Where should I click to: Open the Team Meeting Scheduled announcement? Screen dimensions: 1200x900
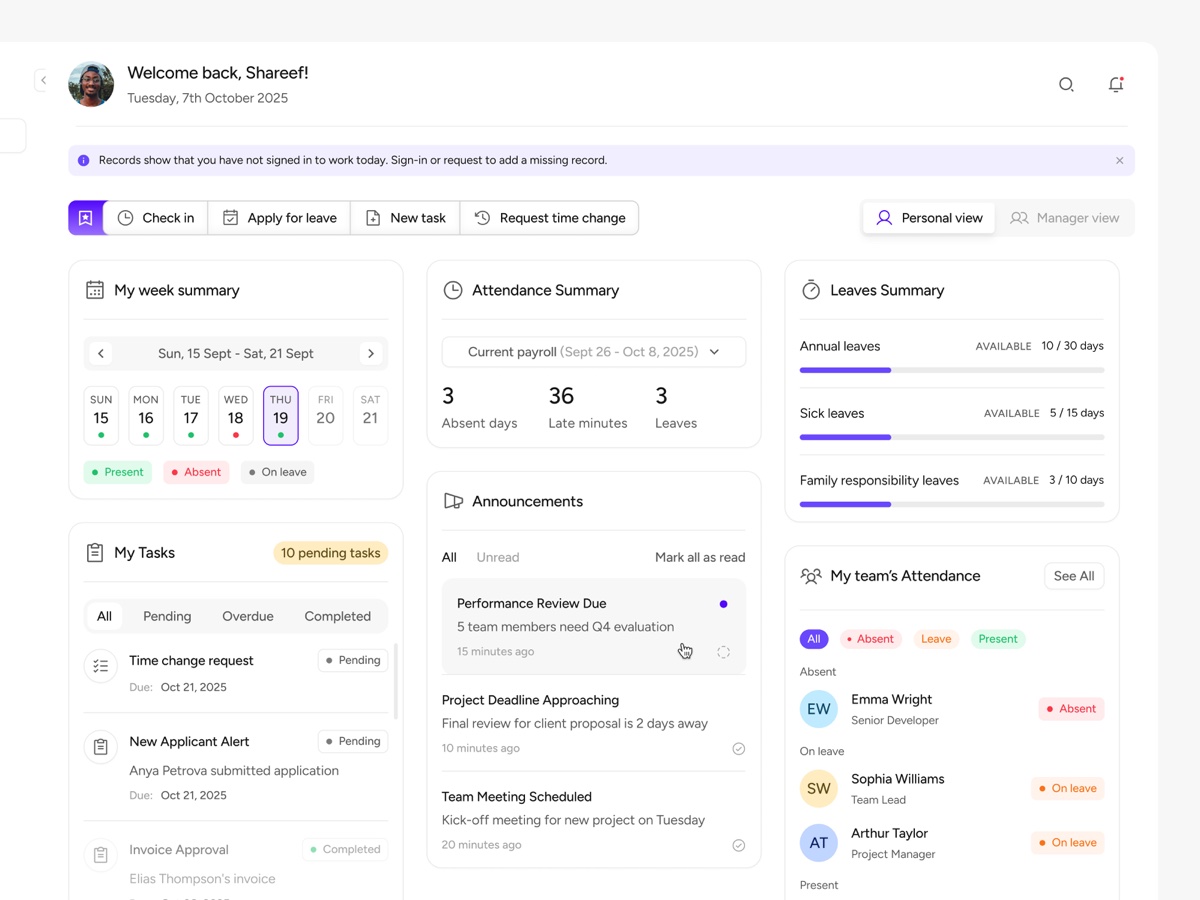(x=594, y=820)
